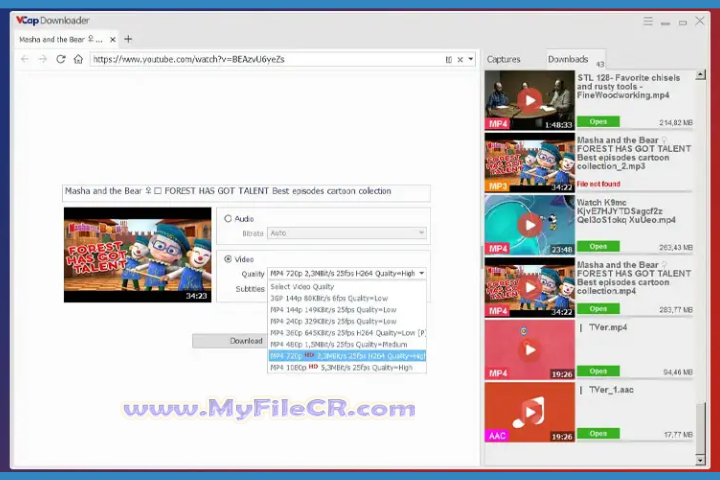Viewport: 720px width, 480px height.
Task: Click the MP4 badge on STL 128 thumbnail
Action: point(498,124)
